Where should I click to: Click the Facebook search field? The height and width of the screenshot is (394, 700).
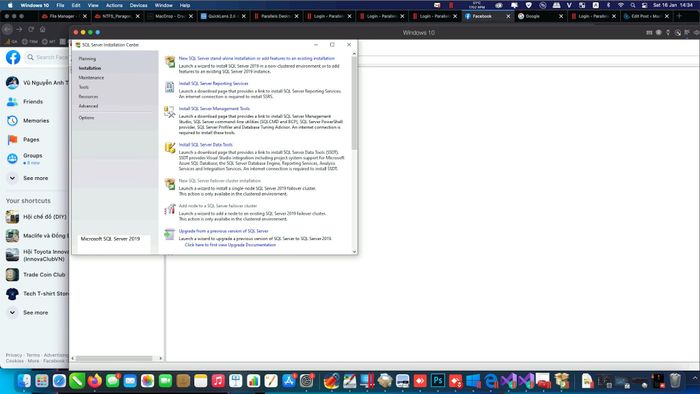(x=46, y=57)
